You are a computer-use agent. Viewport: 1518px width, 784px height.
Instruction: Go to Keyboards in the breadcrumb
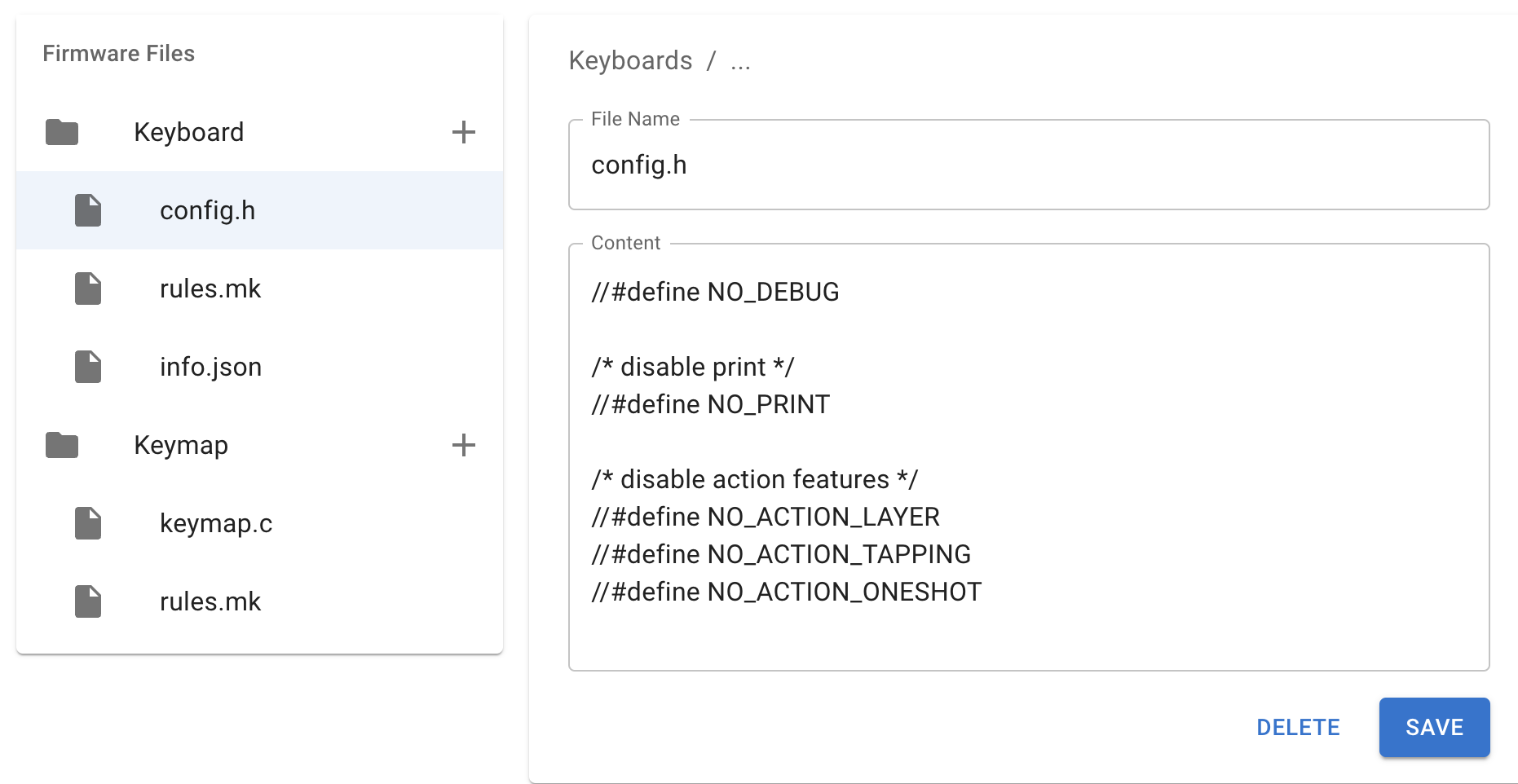(630, 61)
